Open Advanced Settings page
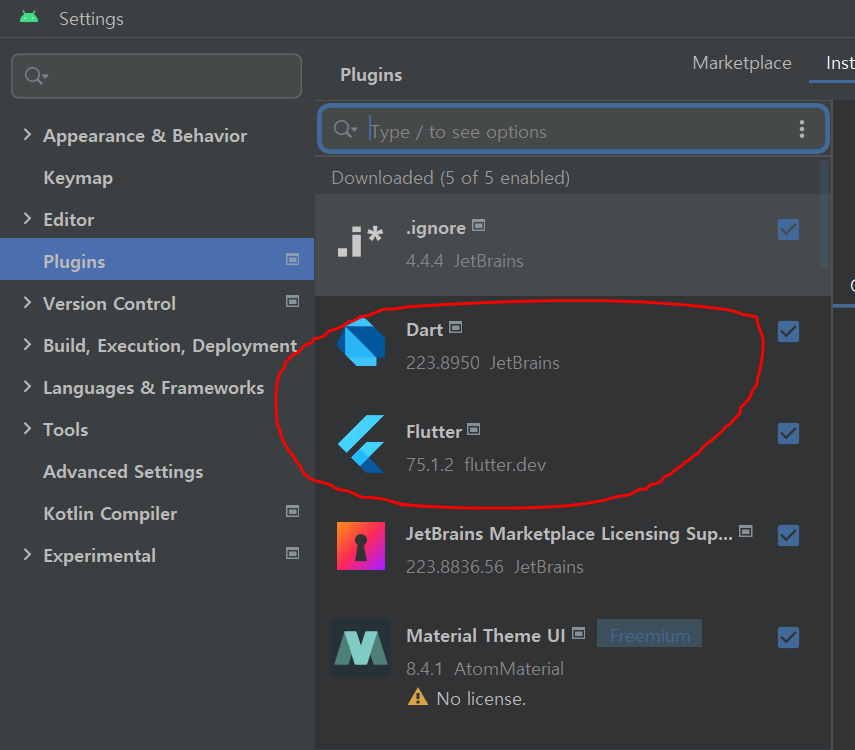 123,472
